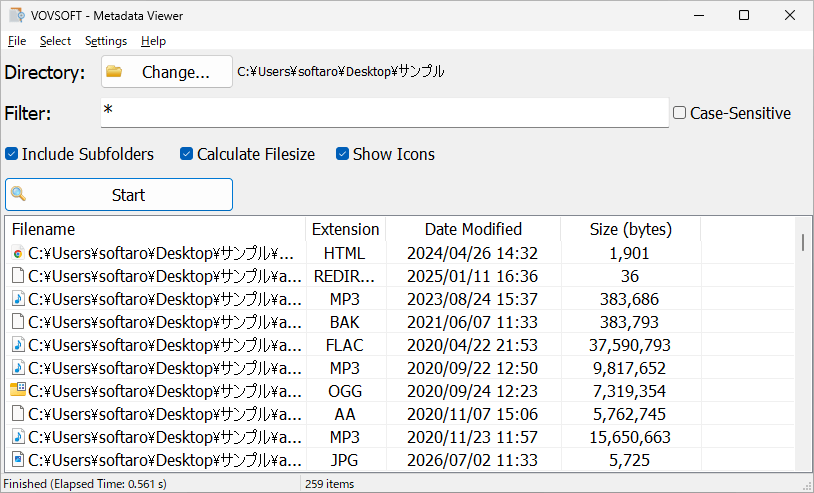The width and height of the screenshot is (814, 493).
Task: Click the date 2025/01/11 16:36
Action: tap(472, 276)
